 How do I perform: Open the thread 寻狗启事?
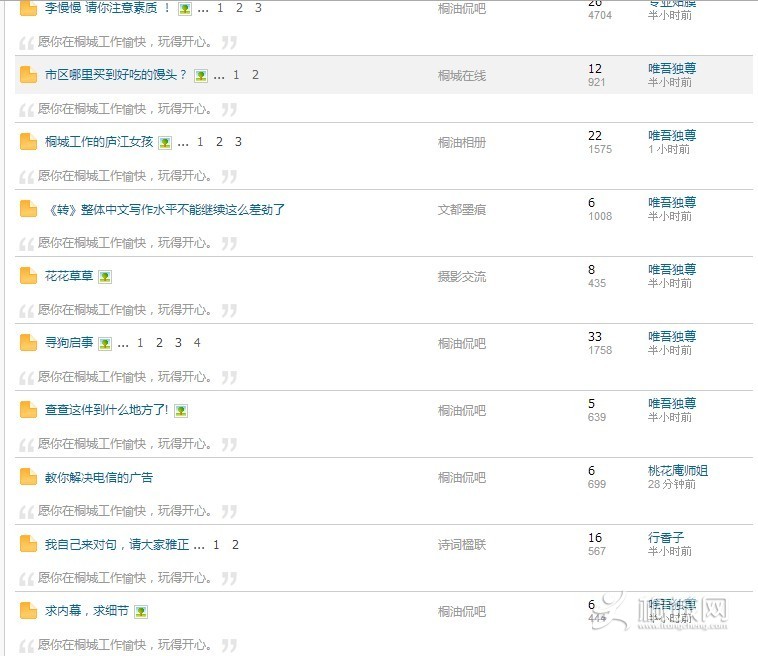pos(69,343)
